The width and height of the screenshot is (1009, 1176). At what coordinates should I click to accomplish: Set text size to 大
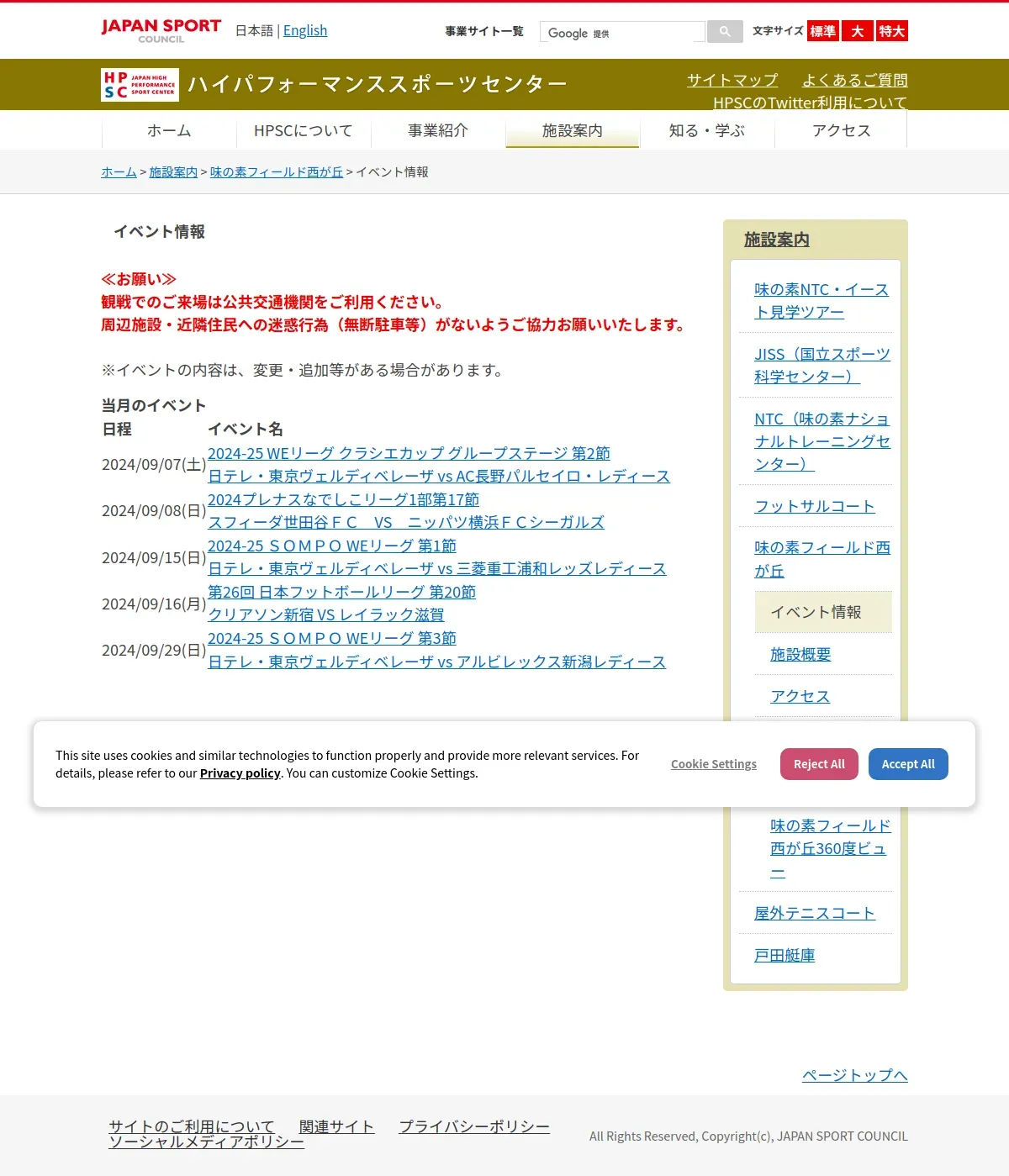click(858, 31)
